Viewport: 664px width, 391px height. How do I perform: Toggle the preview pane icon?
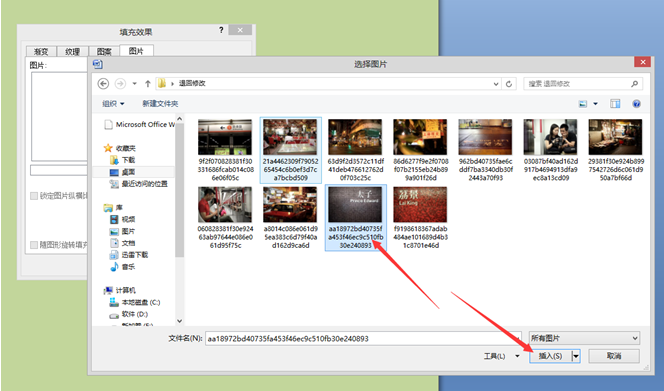(615, 104)
